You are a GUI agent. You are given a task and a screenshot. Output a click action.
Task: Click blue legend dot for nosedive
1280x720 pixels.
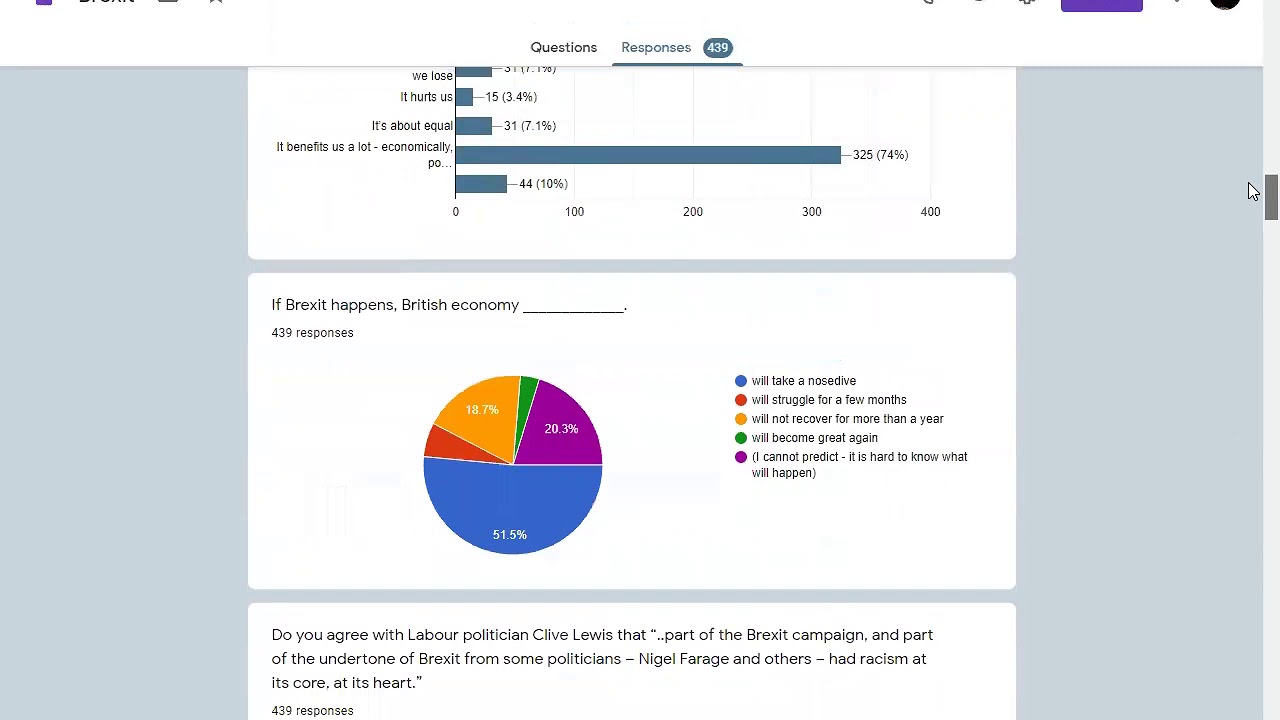(x=741, y=381)
